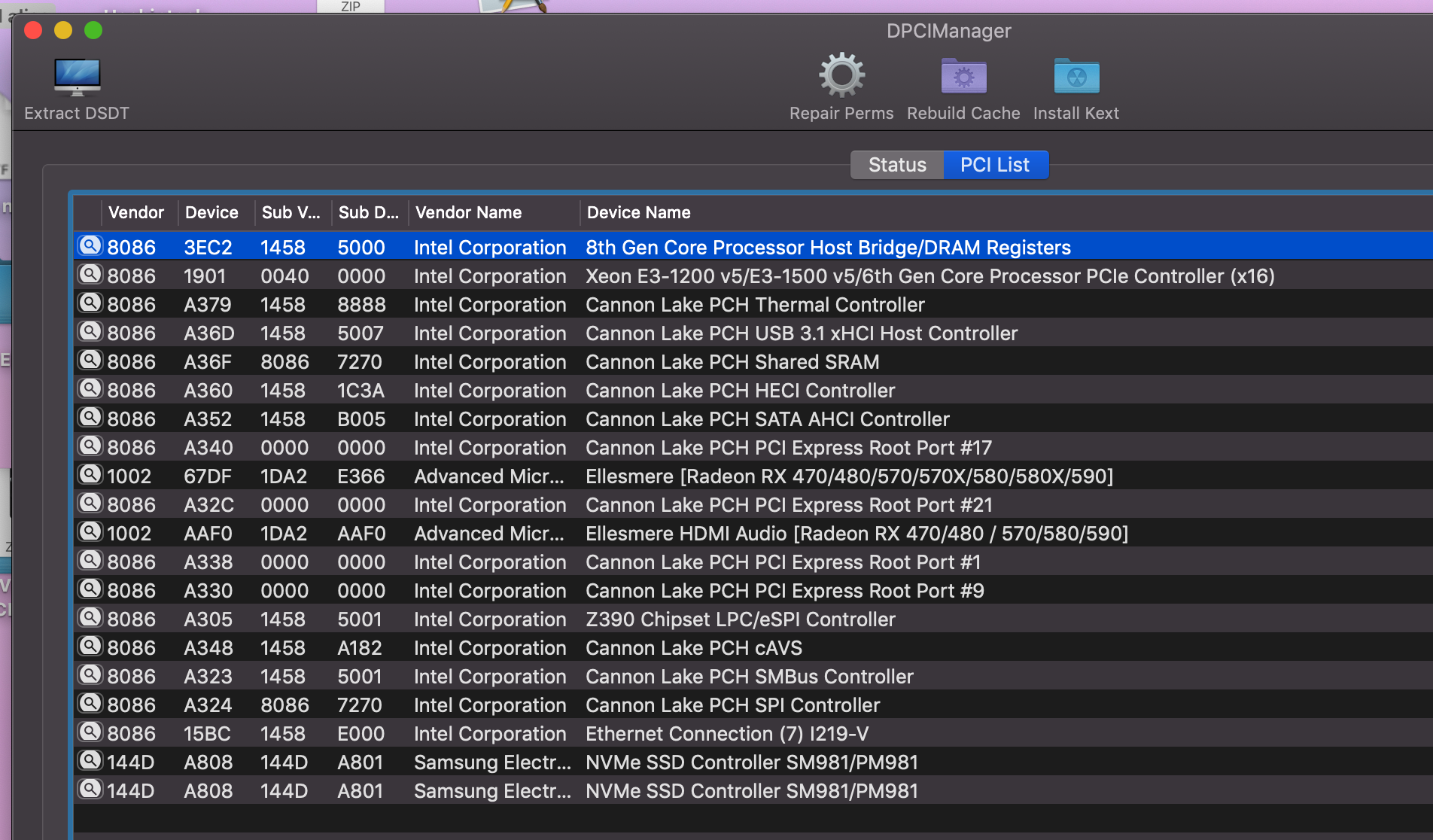Click the lookup icon for device A324
This screenshot has width=1433, height=840.
90,704
